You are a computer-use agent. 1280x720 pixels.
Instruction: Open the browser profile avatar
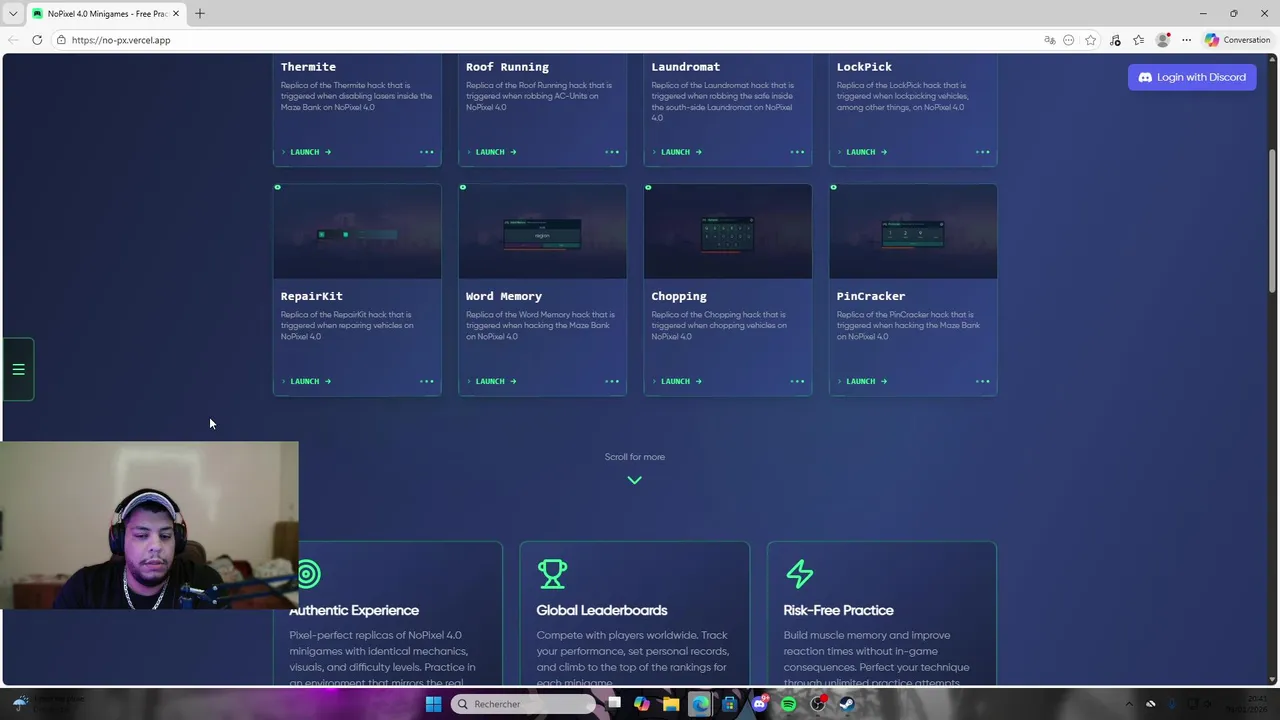pyautogui.click(x=1162, y=40)
